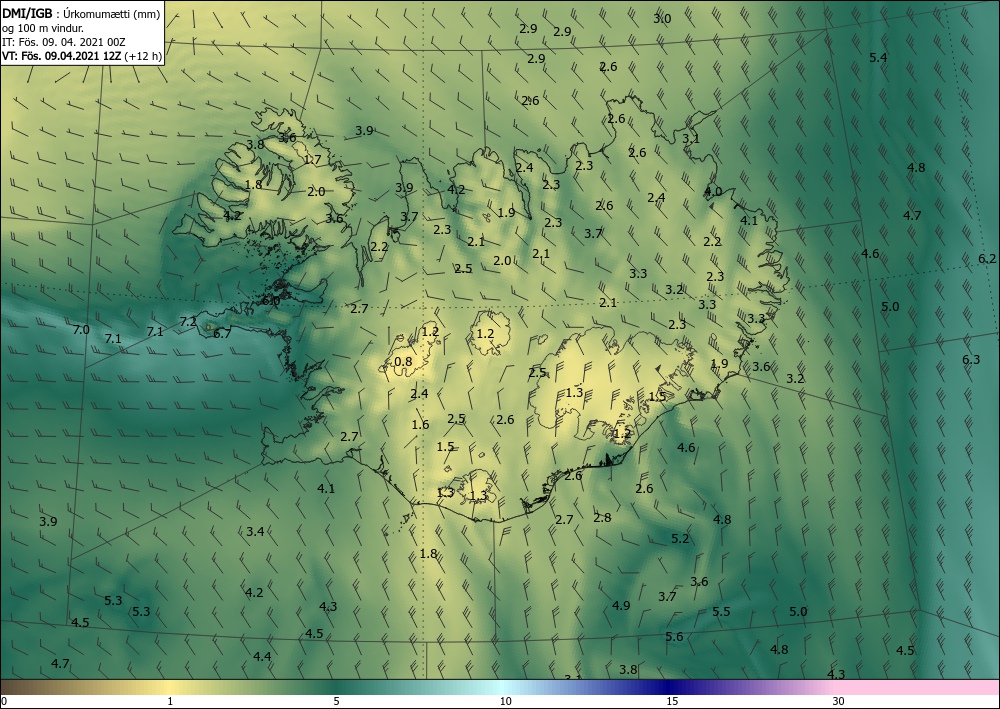Click the 6.7 value on the map
The height and width of the screenshot is (709, 1000).
222,333
